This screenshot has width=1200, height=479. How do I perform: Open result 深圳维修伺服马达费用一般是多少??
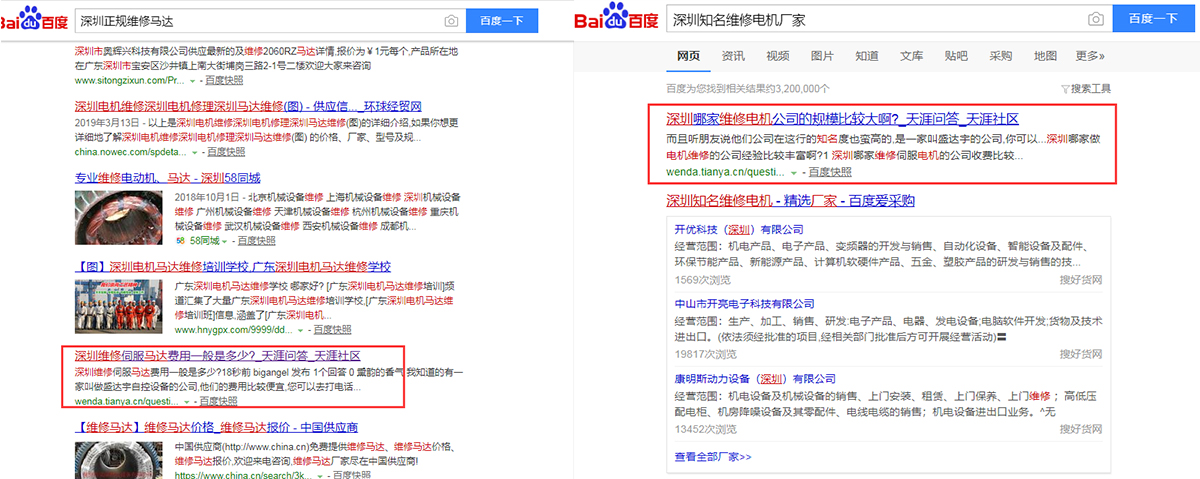(216, 356)
